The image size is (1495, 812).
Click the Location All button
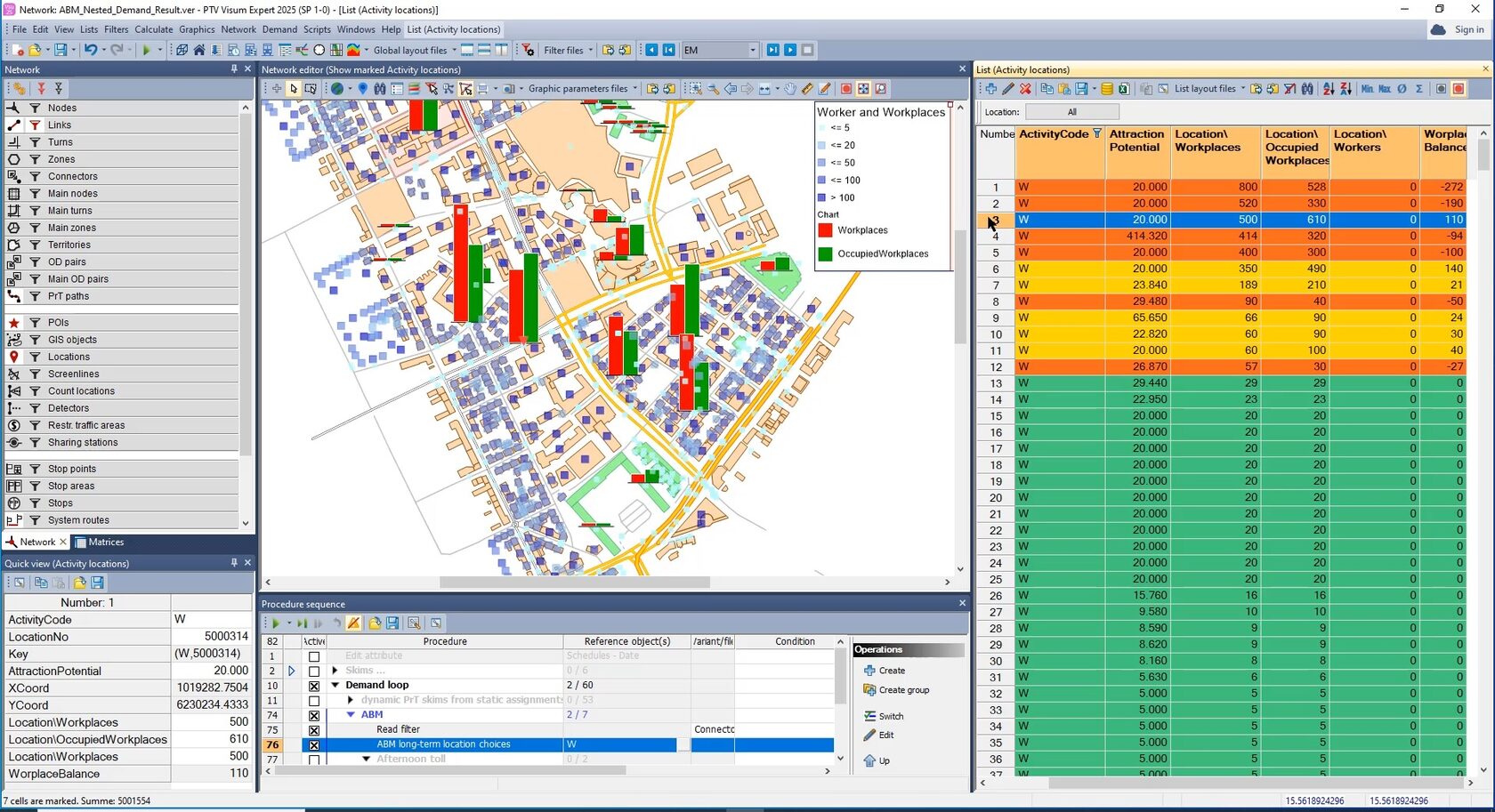coord(1071,112)
